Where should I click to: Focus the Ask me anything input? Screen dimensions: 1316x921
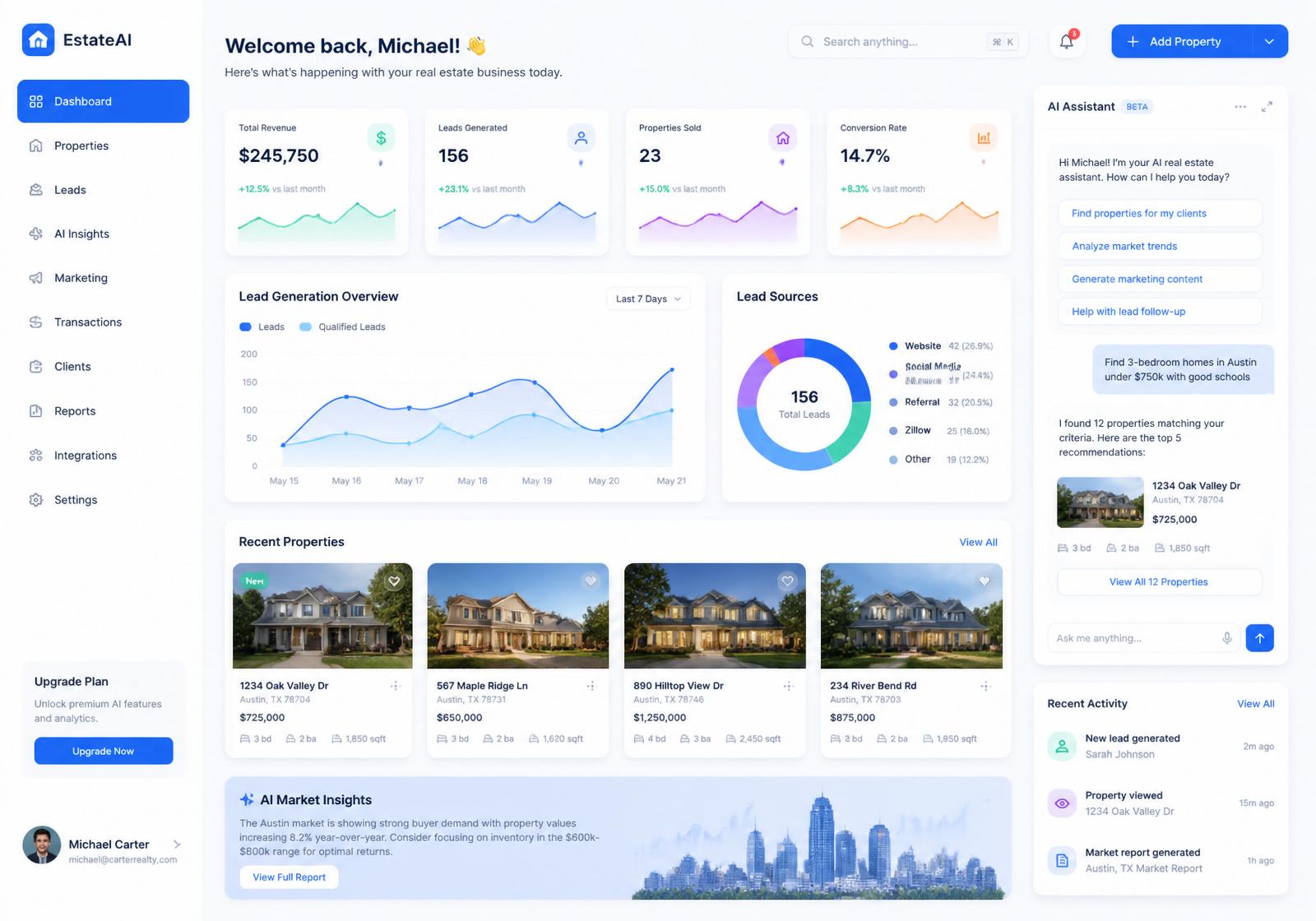pos(1142,638)
